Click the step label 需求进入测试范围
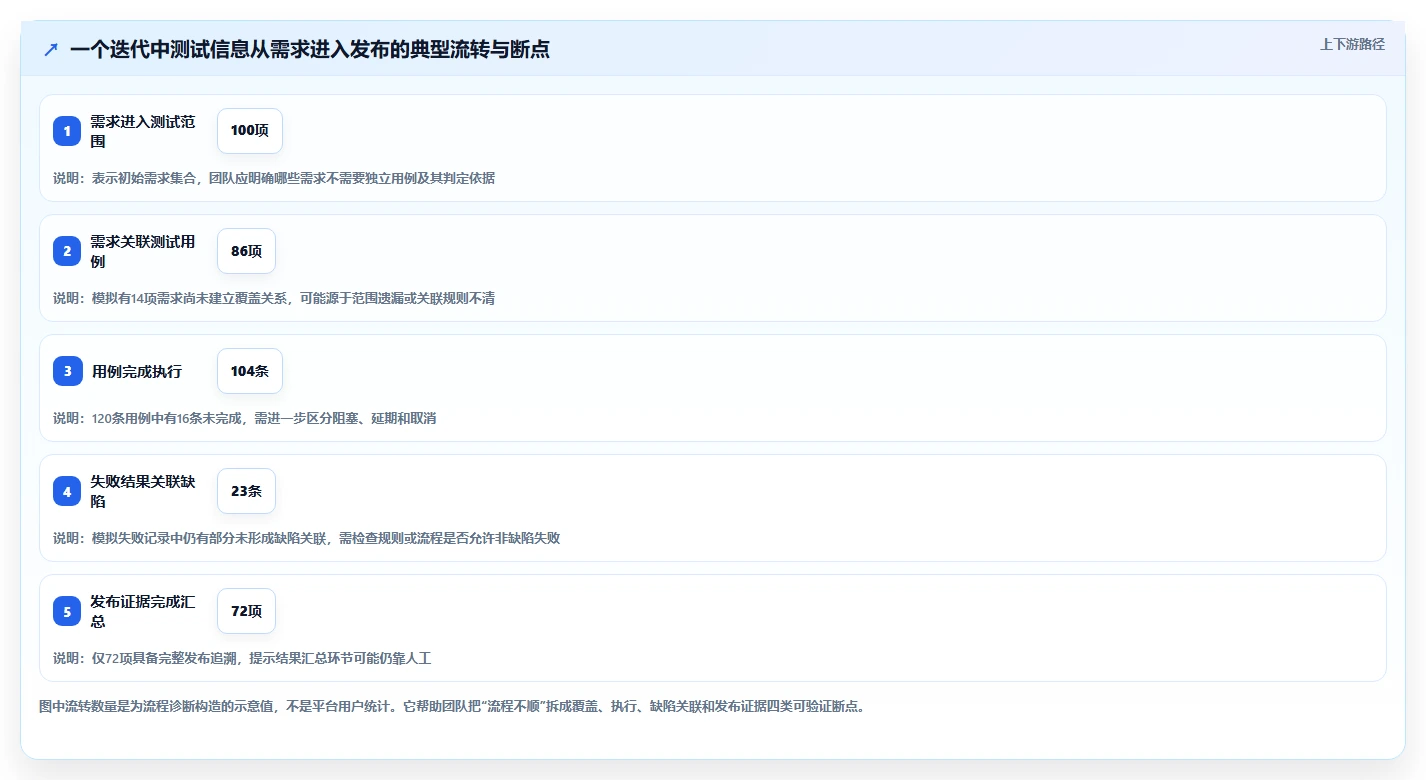 click(x=143, y=131)
